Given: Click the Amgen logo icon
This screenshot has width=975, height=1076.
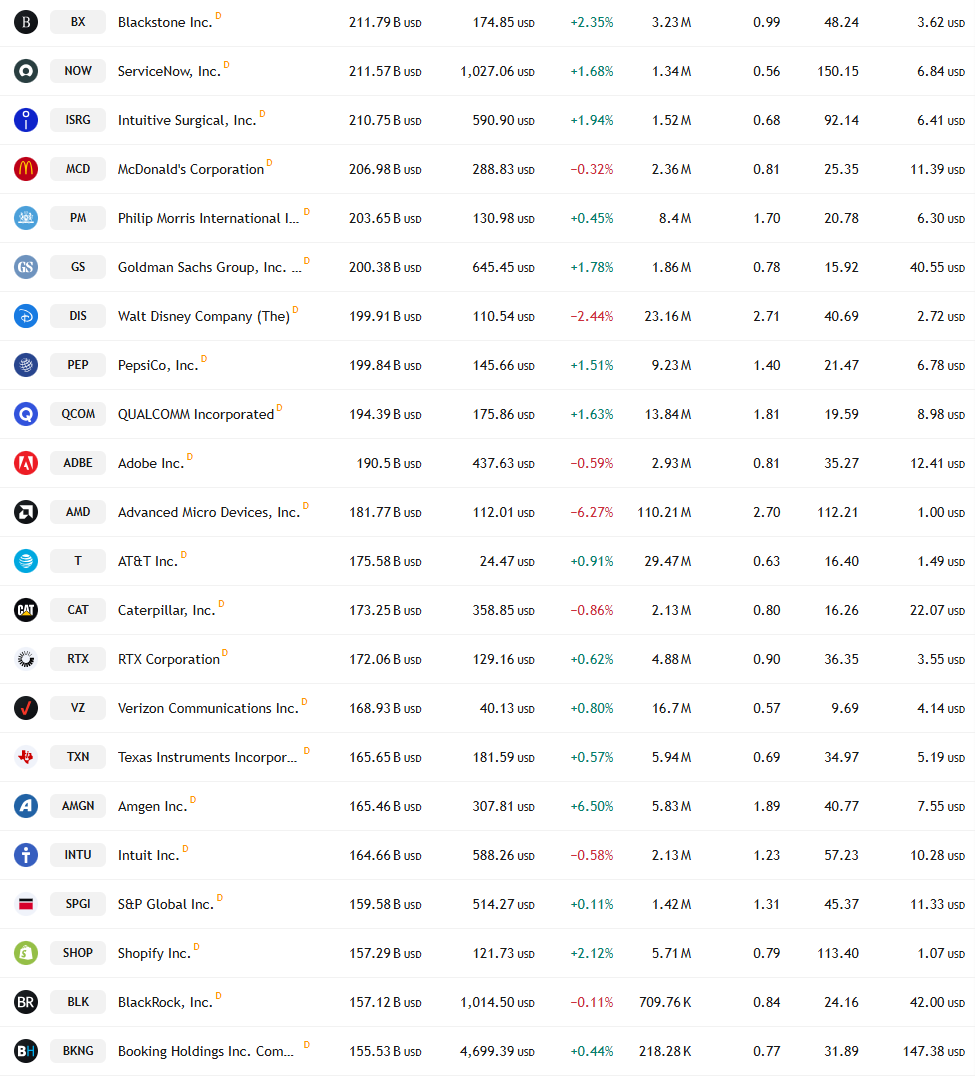Looking at the screenshot, I should tap(26, 806).
